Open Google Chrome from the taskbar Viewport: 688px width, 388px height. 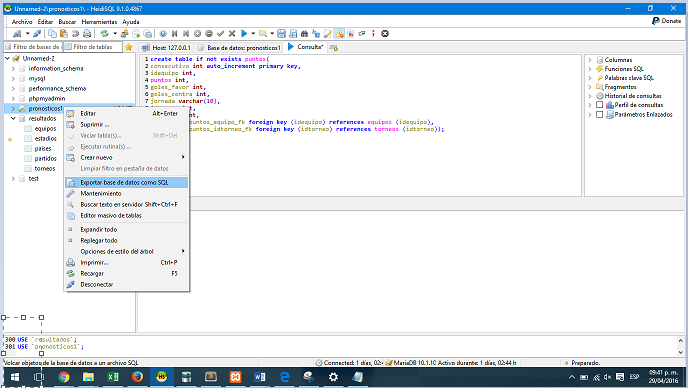[64, 377]
